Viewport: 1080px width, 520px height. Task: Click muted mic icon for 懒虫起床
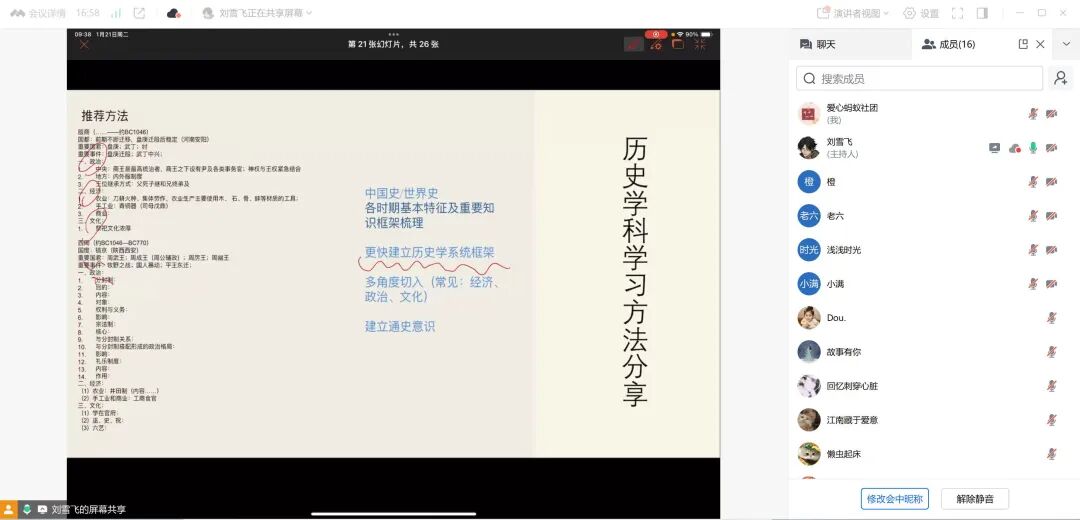pyautogui.click(x=1052, y=454)
